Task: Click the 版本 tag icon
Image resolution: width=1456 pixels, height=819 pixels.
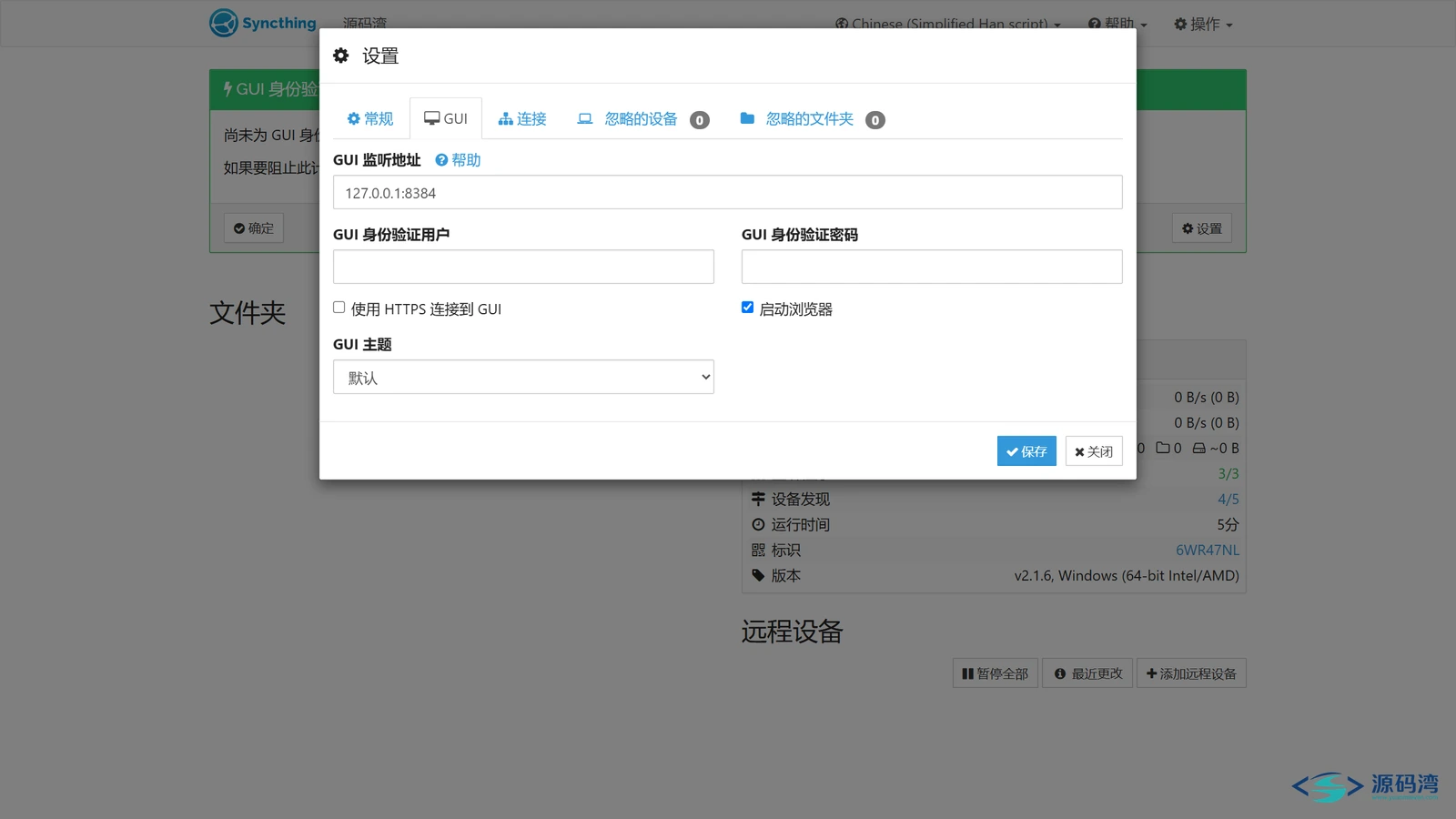Action: (758, 575)
